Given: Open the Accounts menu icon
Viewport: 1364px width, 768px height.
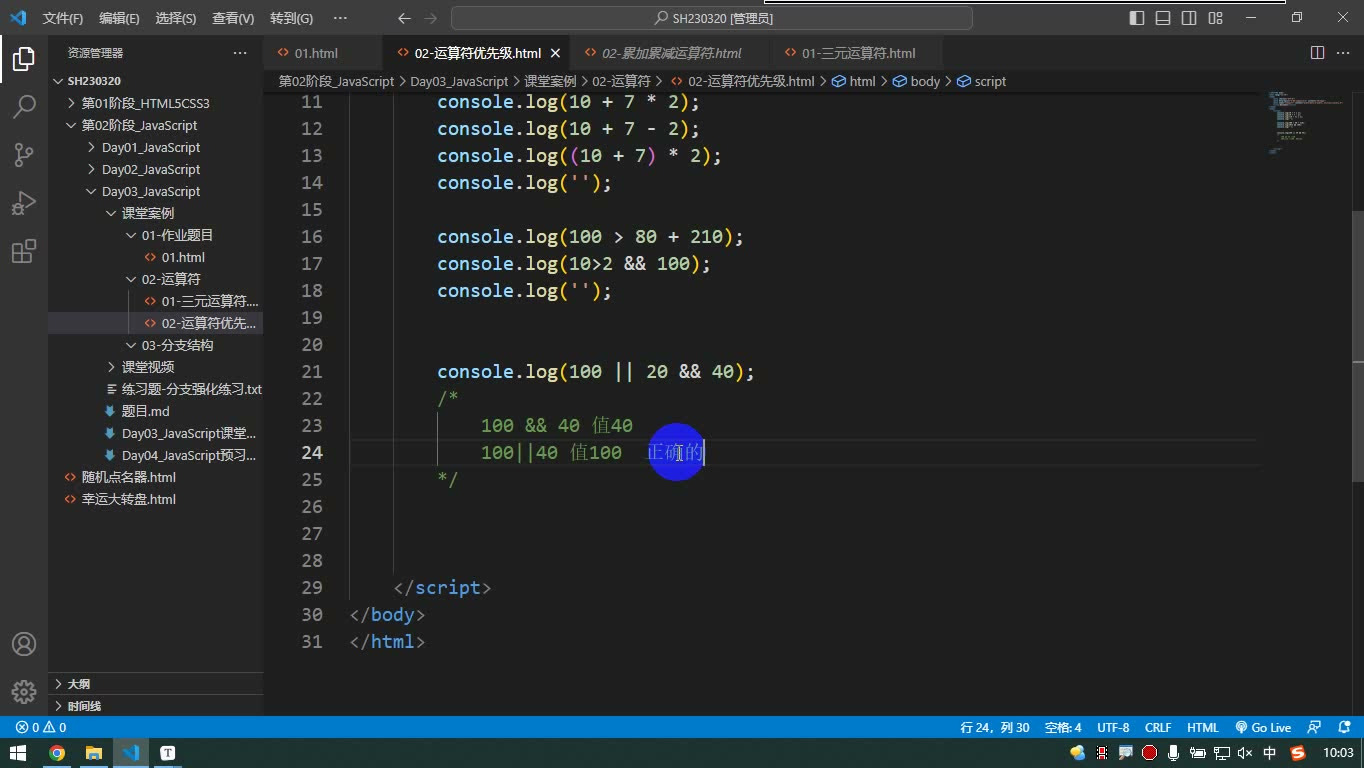Looking at the screenshot, I should (x=24, y=644).
